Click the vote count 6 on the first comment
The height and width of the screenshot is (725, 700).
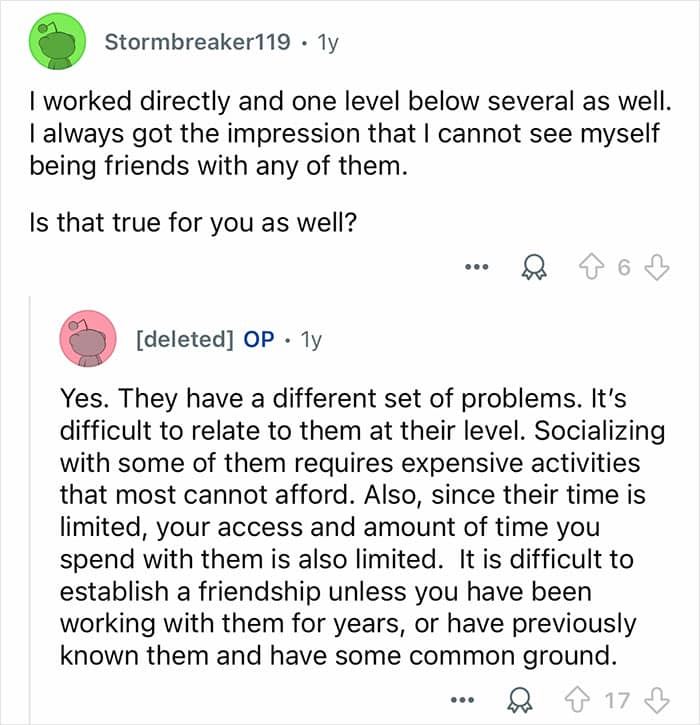point(624,269)
